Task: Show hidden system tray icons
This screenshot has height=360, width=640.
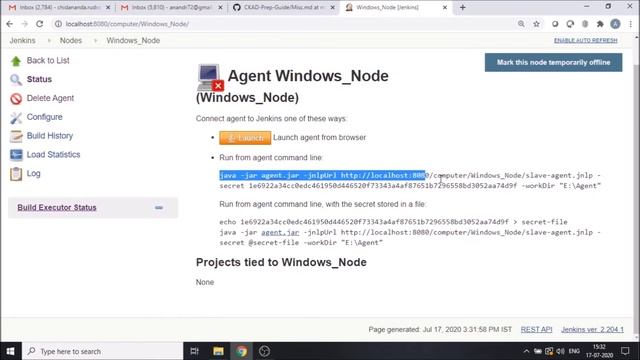Action: tap(526, 351)
